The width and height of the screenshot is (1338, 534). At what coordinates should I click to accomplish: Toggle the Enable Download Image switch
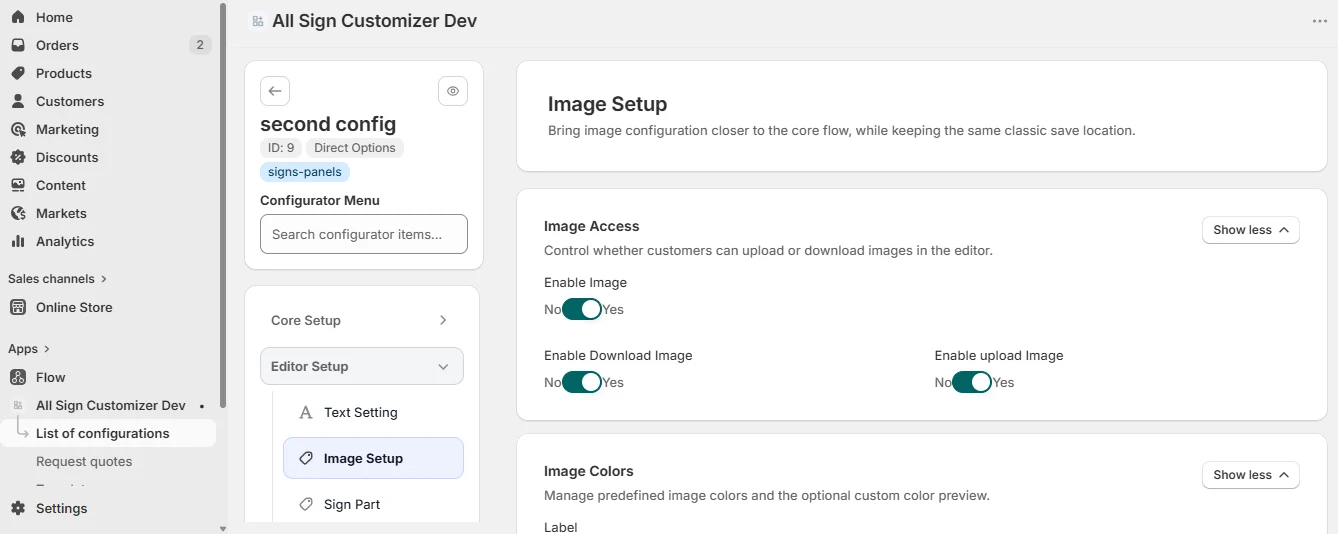pos(582,382)
